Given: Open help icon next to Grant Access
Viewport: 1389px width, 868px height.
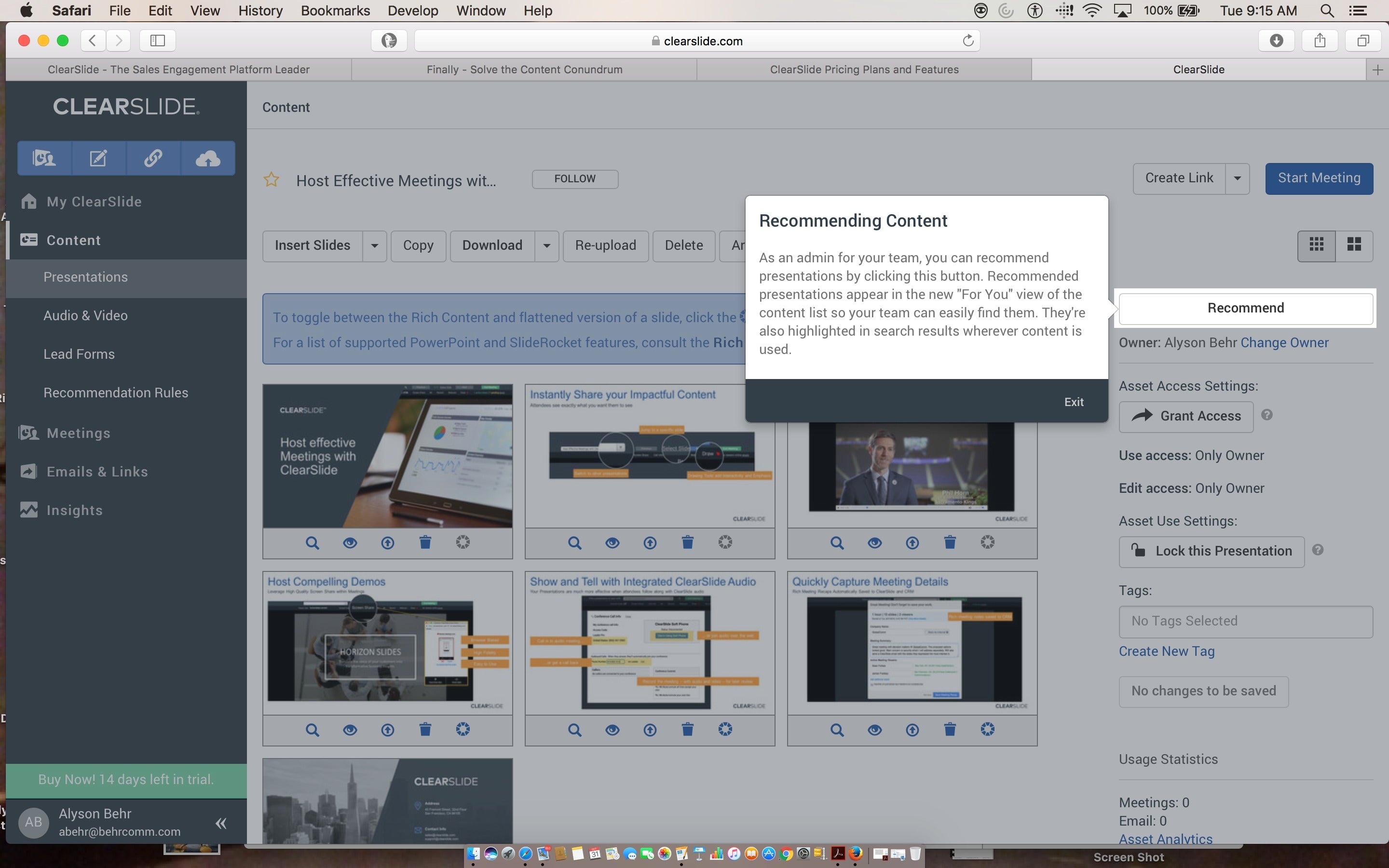Looking at the screenshot, I should point(1267,415).
